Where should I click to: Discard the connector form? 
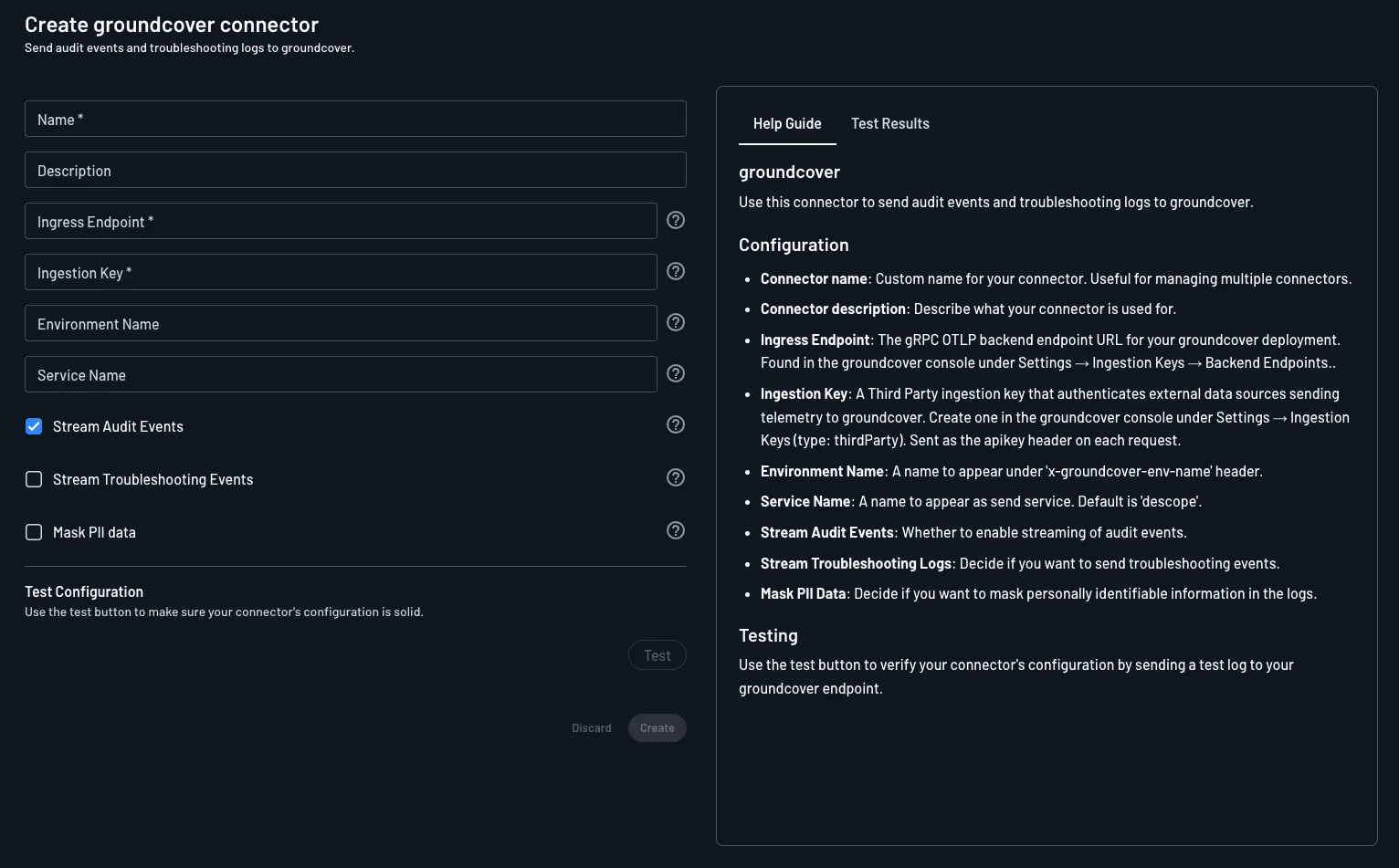point(592,728)
